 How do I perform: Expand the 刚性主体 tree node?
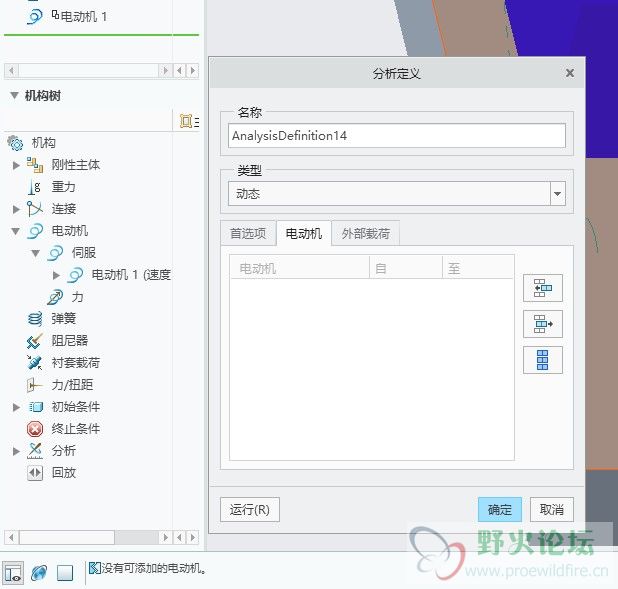[16, 165]
